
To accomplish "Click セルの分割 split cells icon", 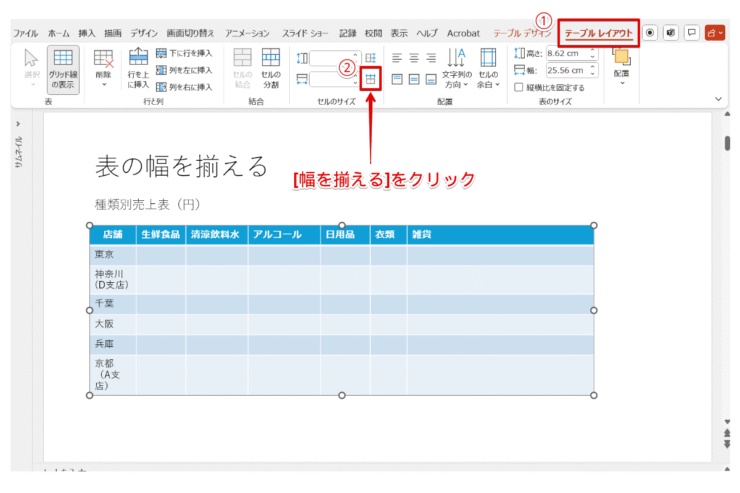I will tap(270, 58).
